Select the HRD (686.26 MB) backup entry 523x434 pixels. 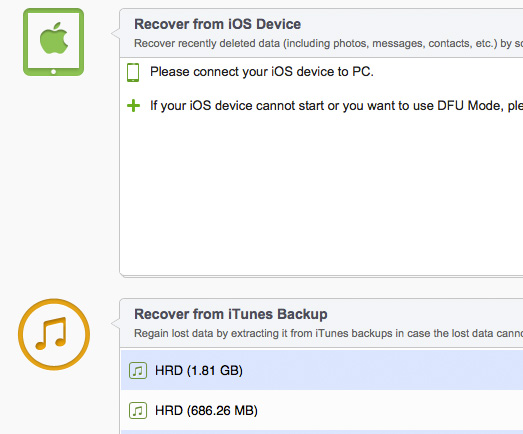click(322, 410)
